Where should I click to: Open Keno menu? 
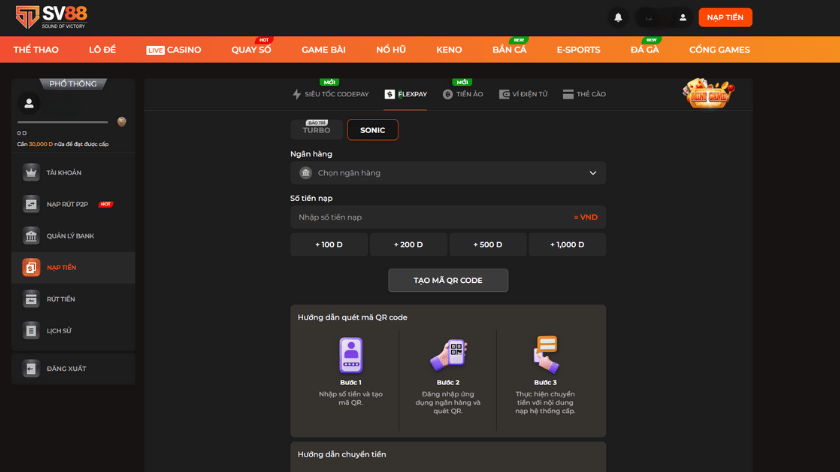[449, 50]
